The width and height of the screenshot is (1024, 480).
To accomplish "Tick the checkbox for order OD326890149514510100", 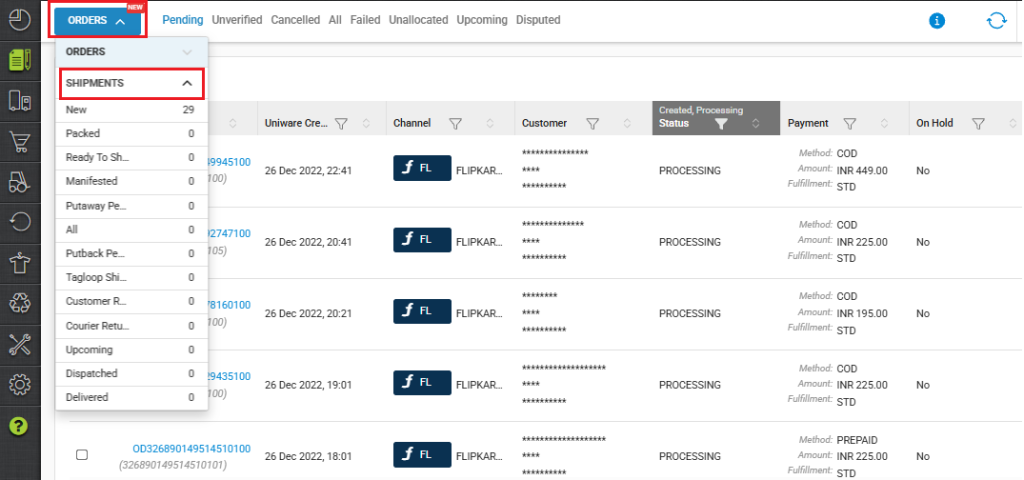I will [x=82, y=455].
